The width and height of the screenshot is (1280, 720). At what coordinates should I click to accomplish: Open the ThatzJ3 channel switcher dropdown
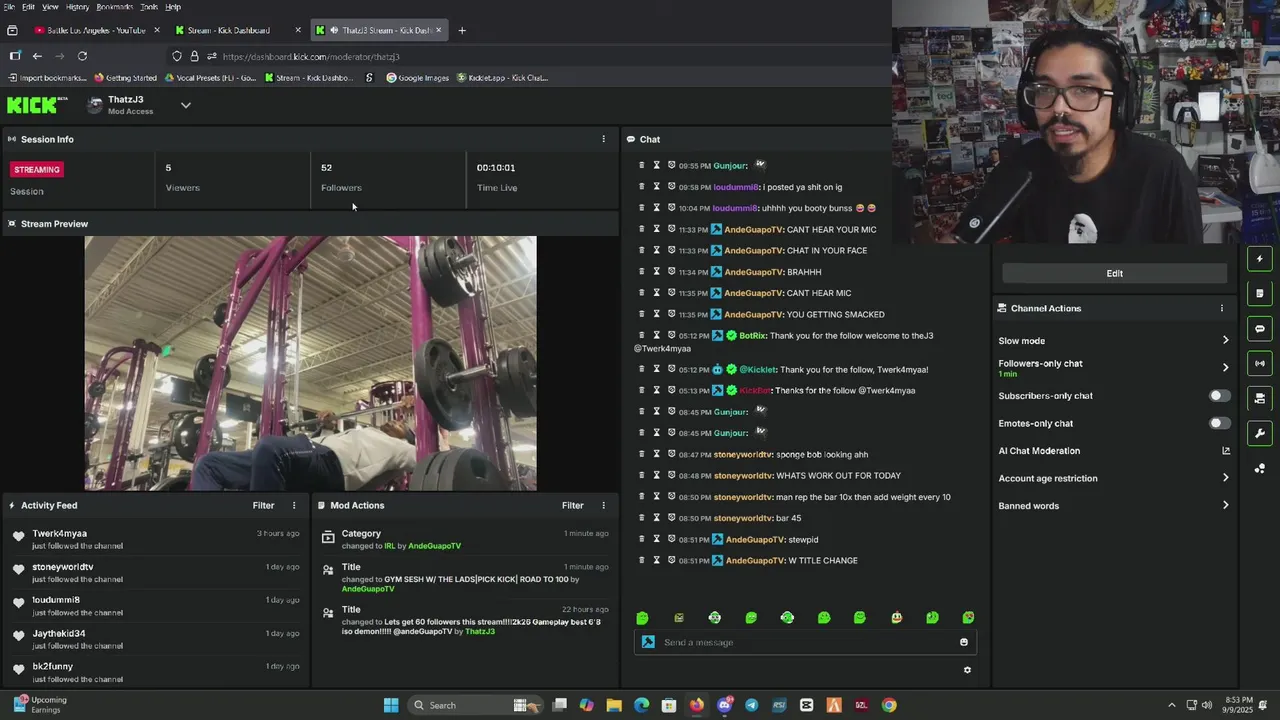(x=185, y=105)
